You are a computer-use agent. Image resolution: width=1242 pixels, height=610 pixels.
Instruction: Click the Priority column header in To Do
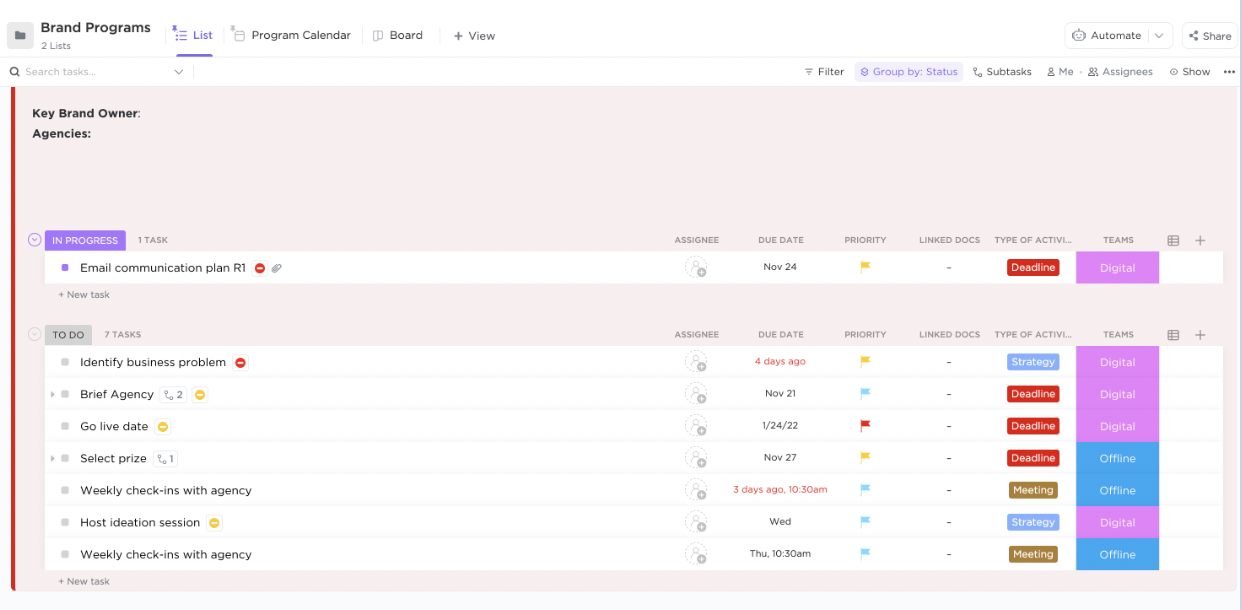click(x=865, y=335)
